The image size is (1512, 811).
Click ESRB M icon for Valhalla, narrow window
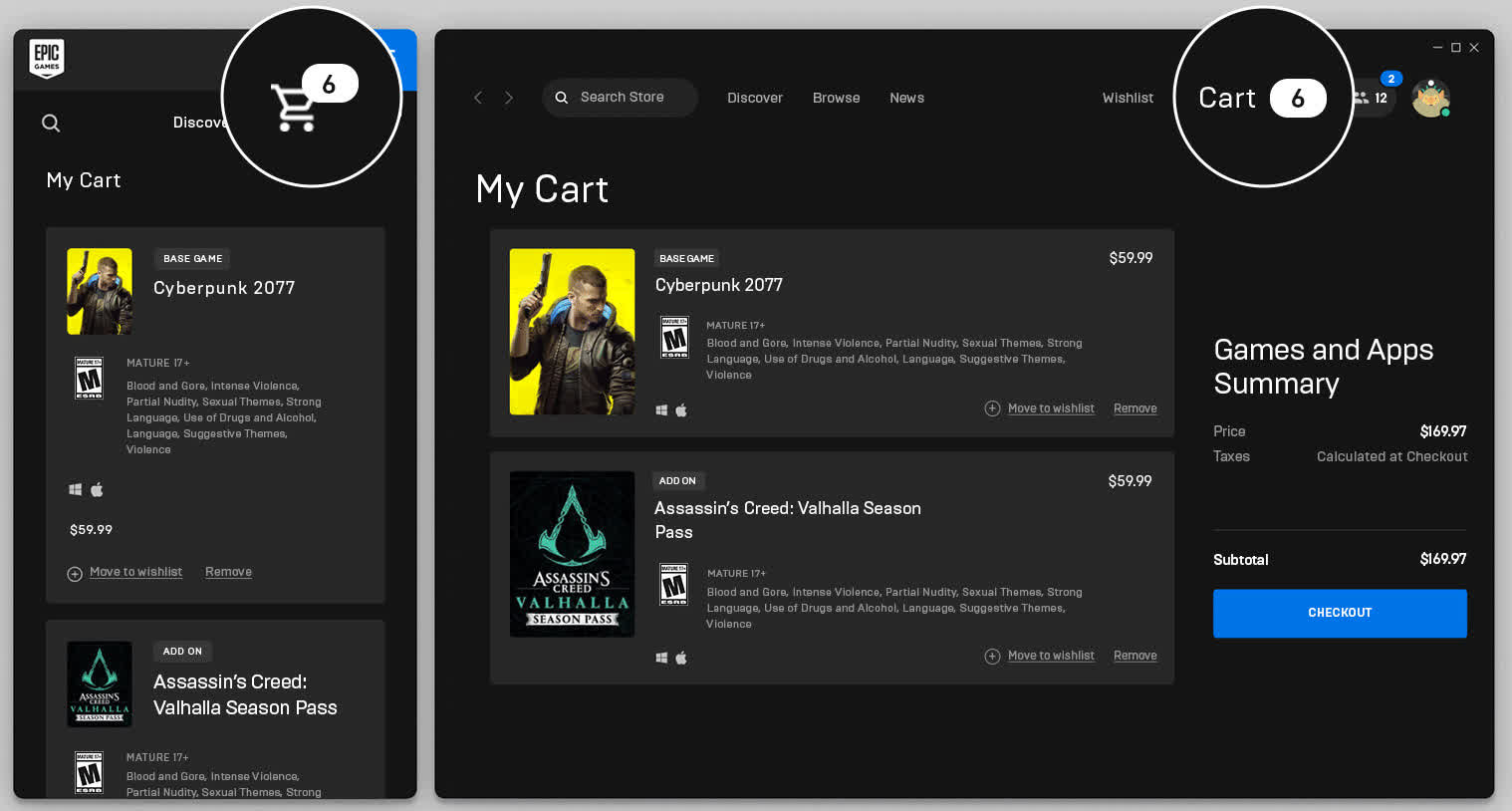pyautogui.click(x=90, y=773)
